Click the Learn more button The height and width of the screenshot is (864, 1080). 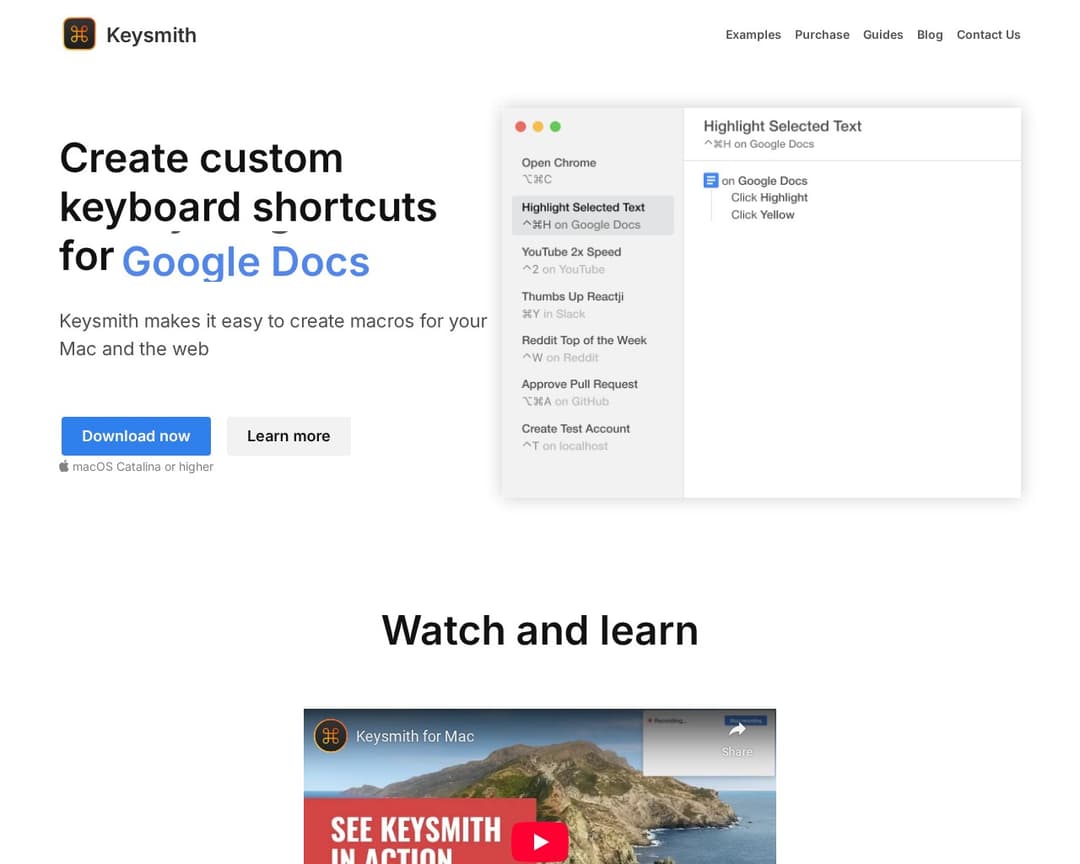[x=288, y=436]
